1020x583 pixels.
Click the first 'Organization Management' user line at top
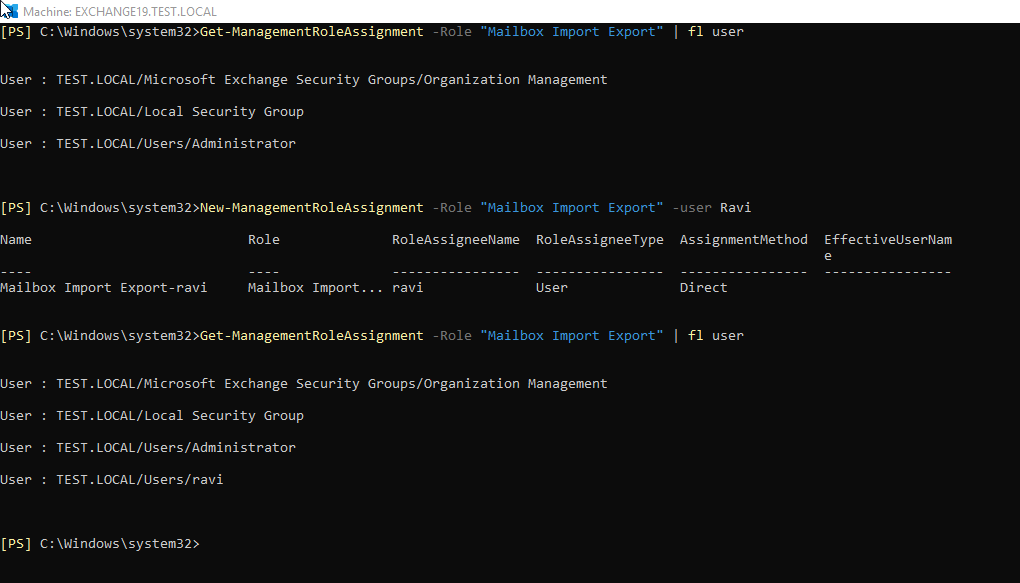304,79
